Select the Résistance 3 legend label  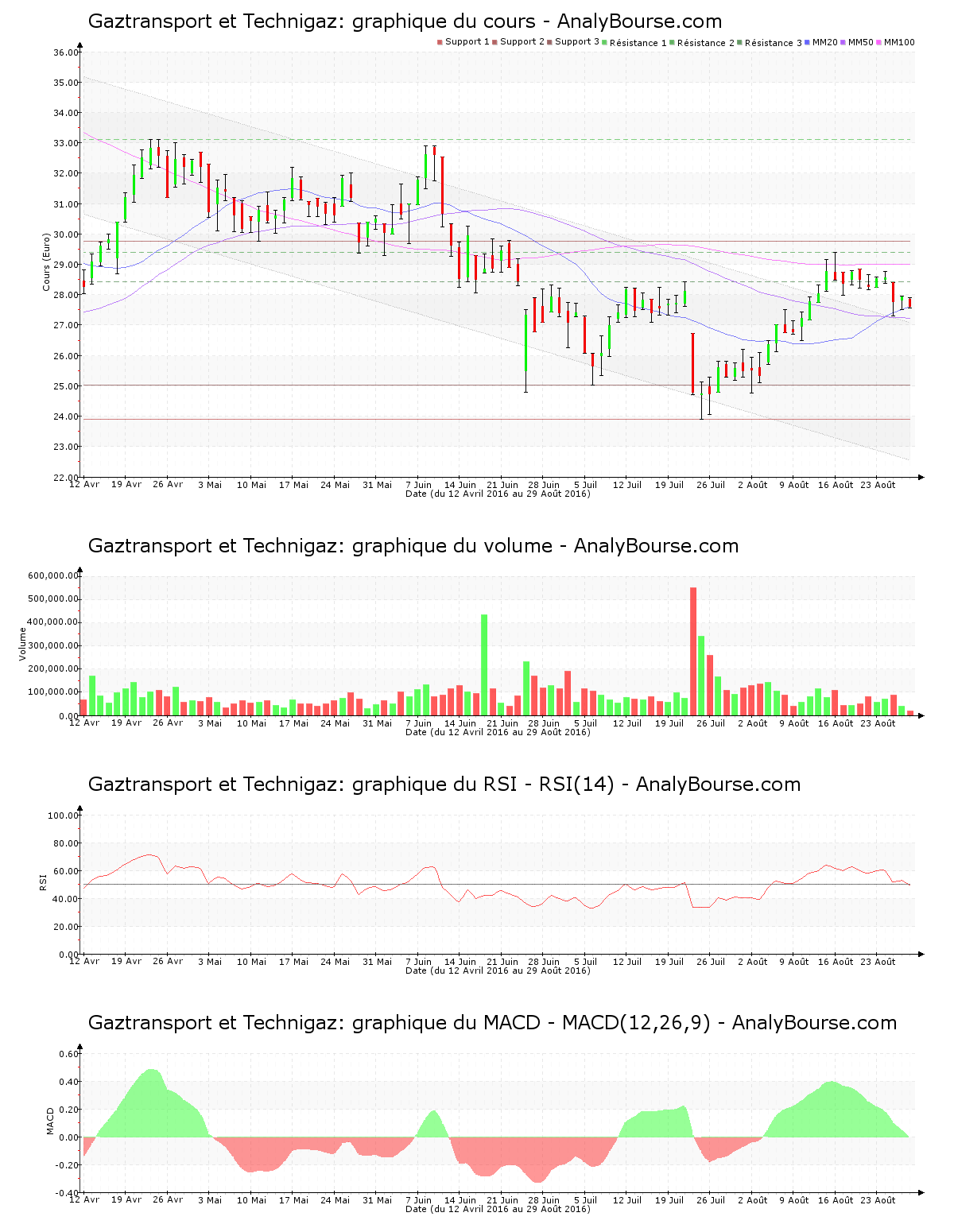pos(774,43)
